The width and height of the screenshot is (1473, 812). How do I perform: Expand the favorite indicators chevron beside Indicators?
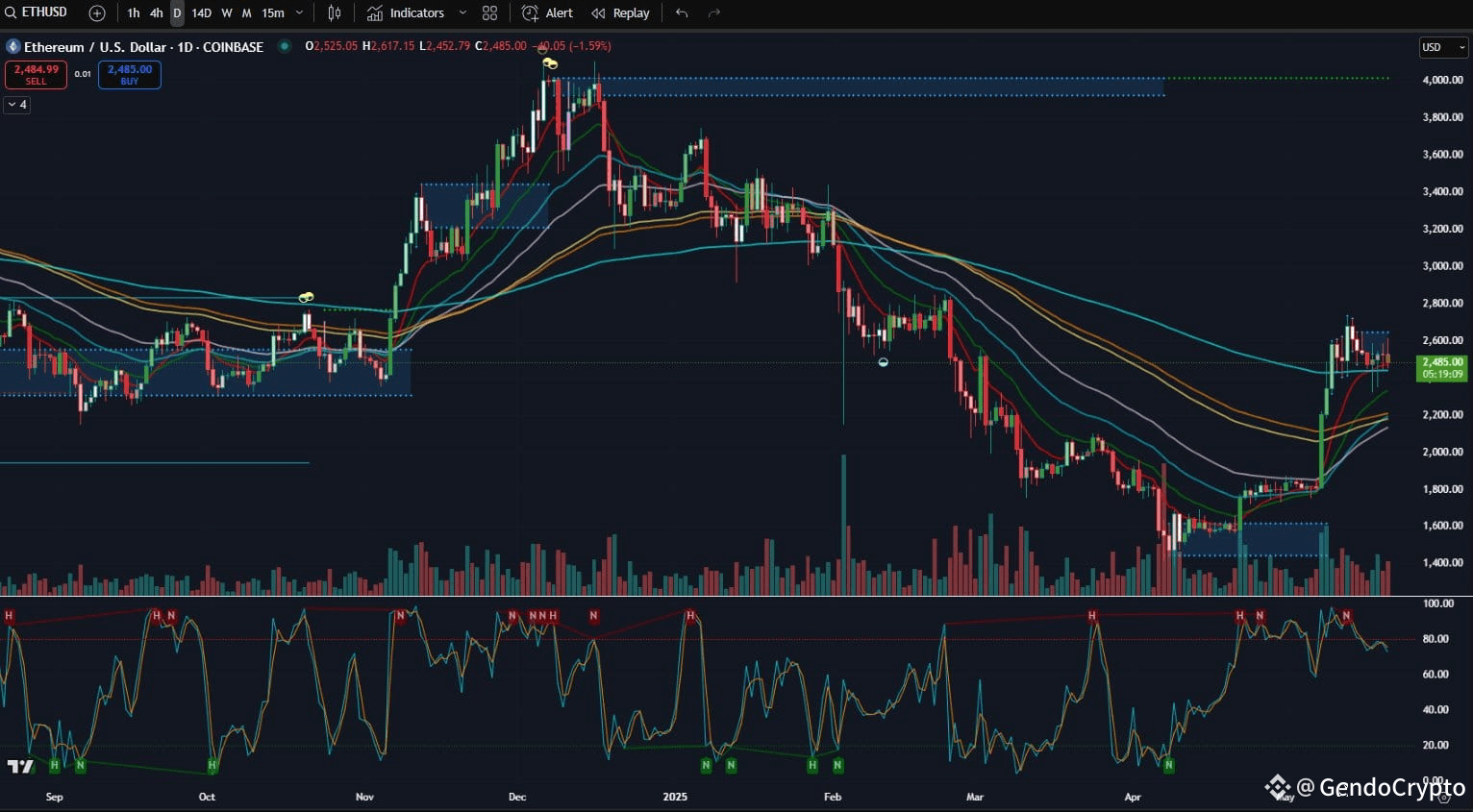tap(462, 13)
